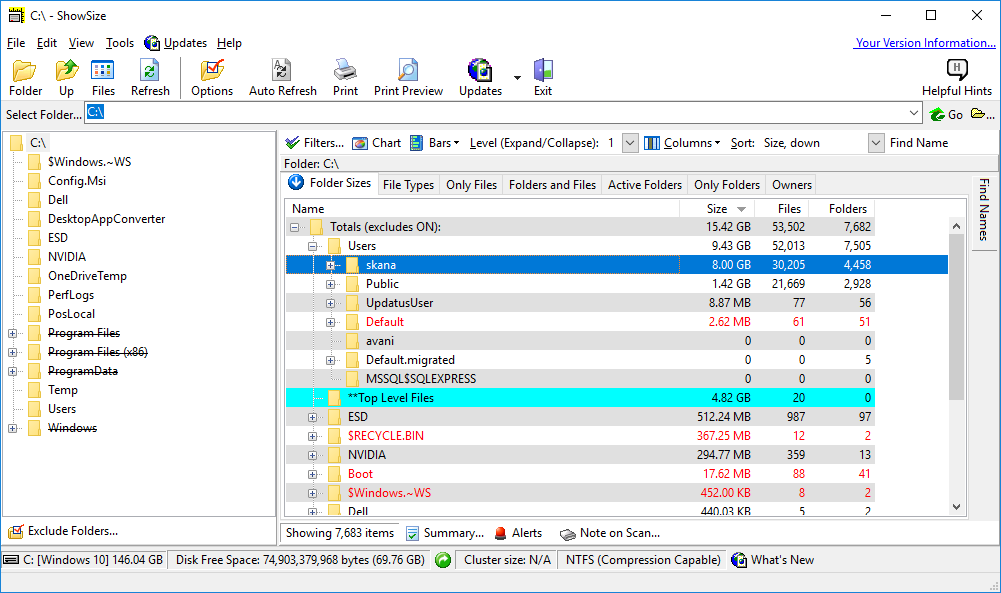Open the Updates menu
The width and height of the screenshot is (1001, 593).
[176, 43]
